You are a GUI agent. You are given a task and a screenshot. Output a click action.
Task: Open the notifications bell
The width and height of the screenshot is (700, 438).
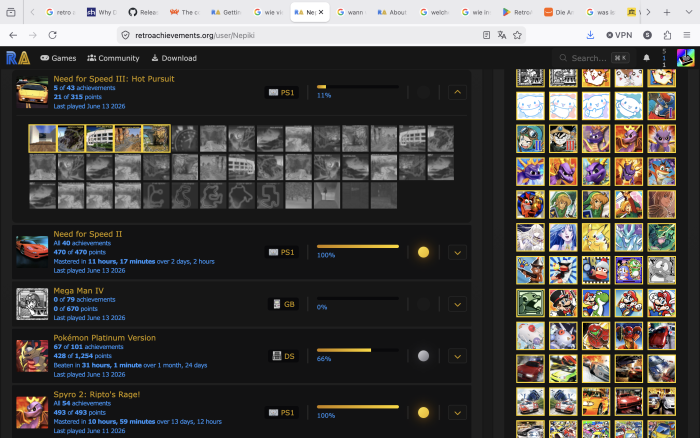click(646, 58)
